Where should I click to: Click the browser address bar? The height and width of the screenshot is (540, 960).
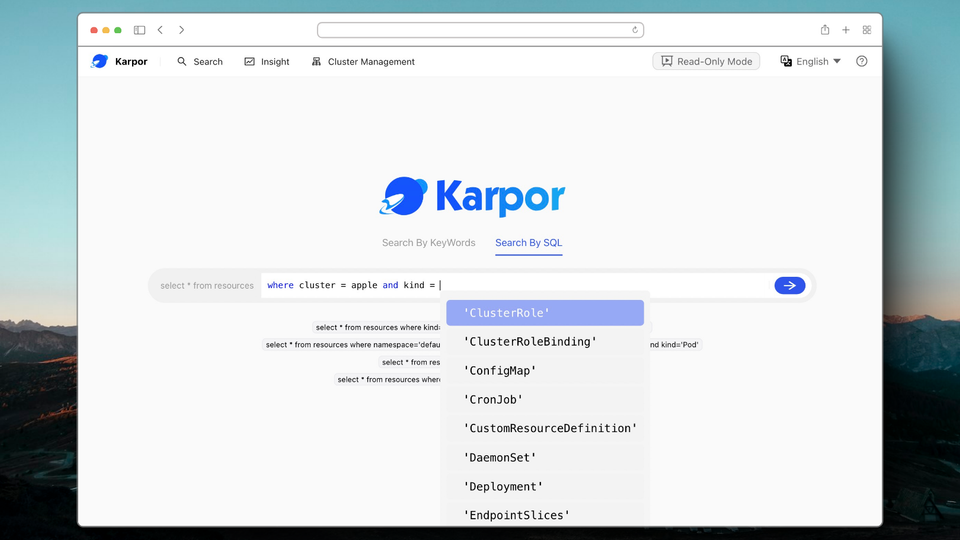tap(480, 30)
